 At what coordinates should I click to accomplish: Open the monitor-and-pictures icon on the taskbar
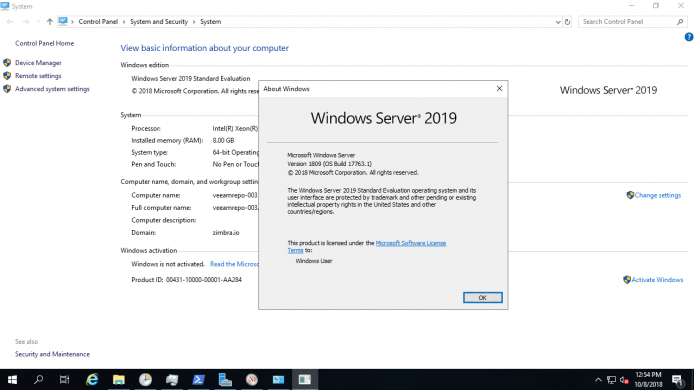pos(172,380)
